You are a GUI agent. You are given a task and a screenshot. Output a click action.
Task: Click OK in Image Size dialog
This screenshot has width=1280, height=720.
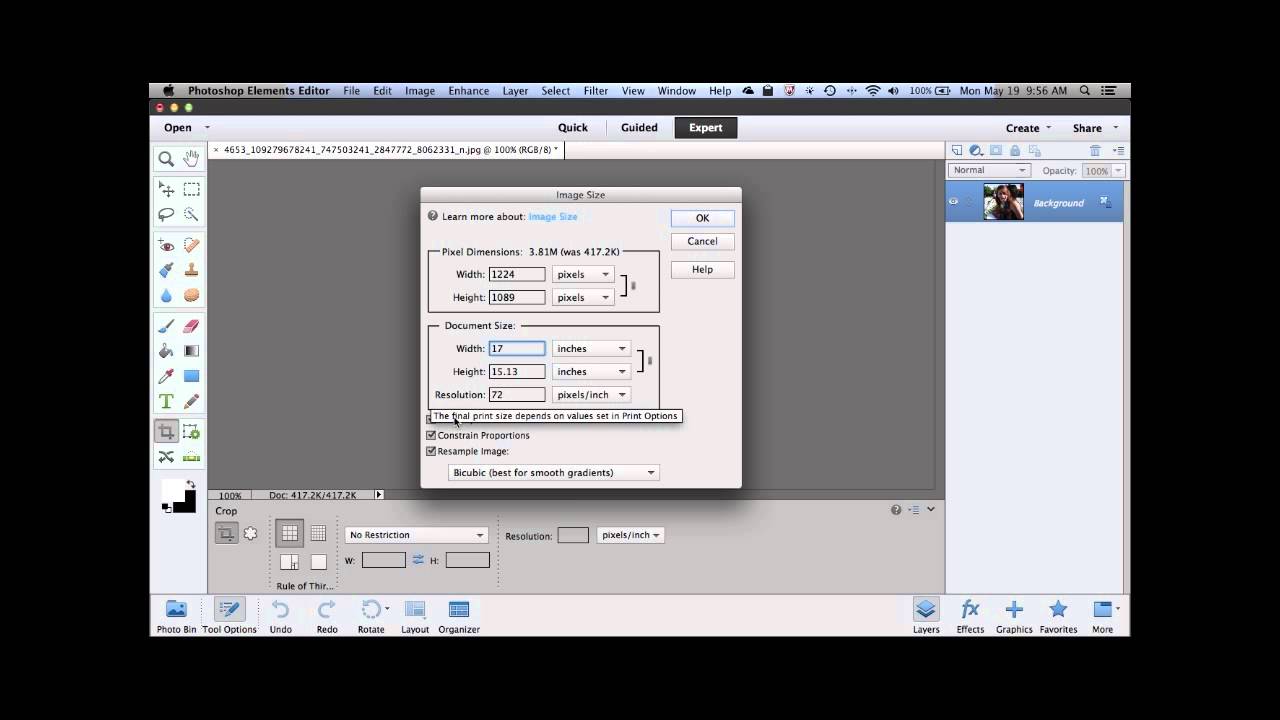point(702,218)
